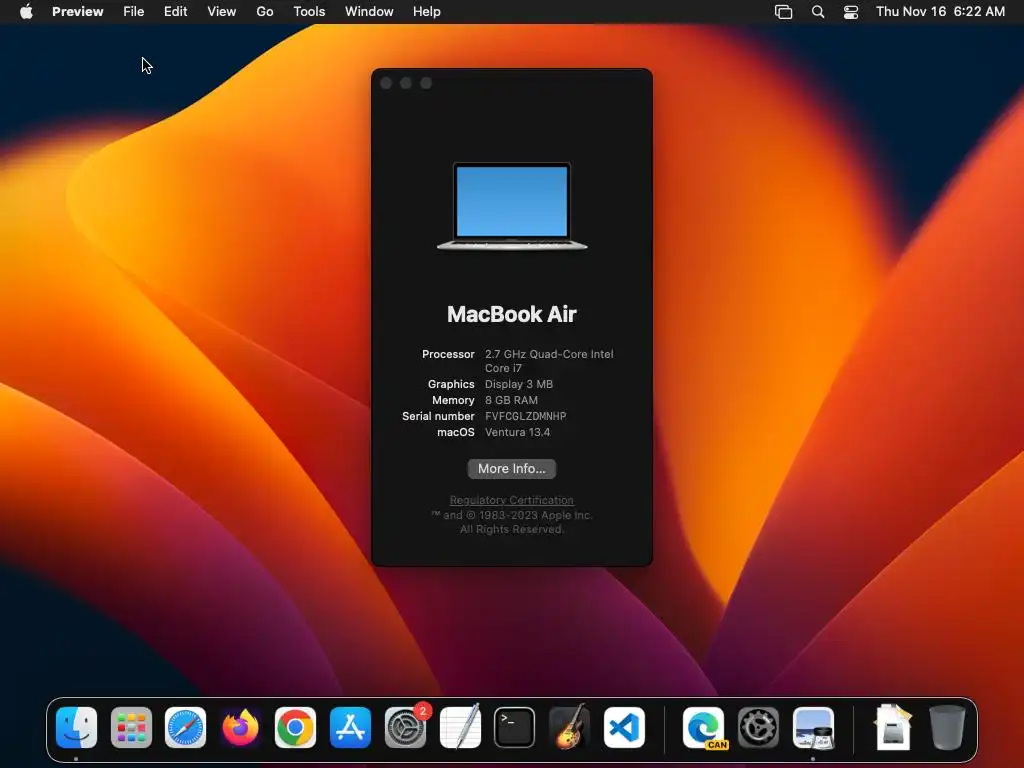Open the Go menu
Viewport: 1024px width, 768px height.
point(264,12)
